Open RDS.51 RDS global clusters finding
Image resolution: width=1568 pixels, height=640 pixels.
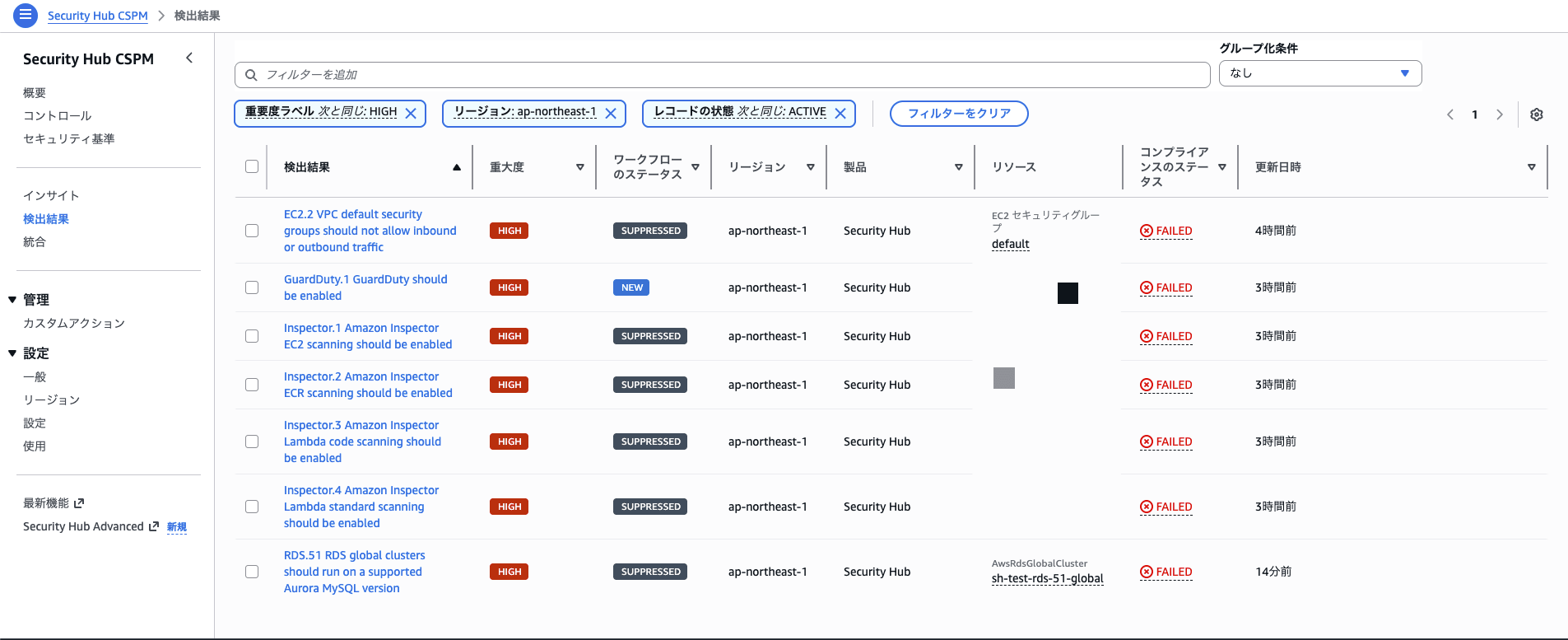(x=355, y=572)
